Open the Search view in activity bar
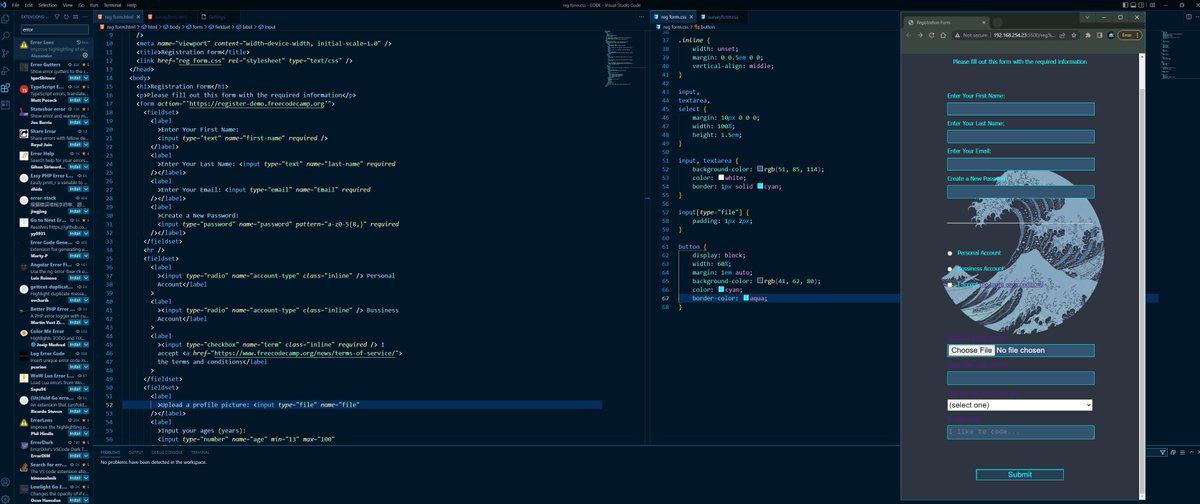 [x=5, y=36]
